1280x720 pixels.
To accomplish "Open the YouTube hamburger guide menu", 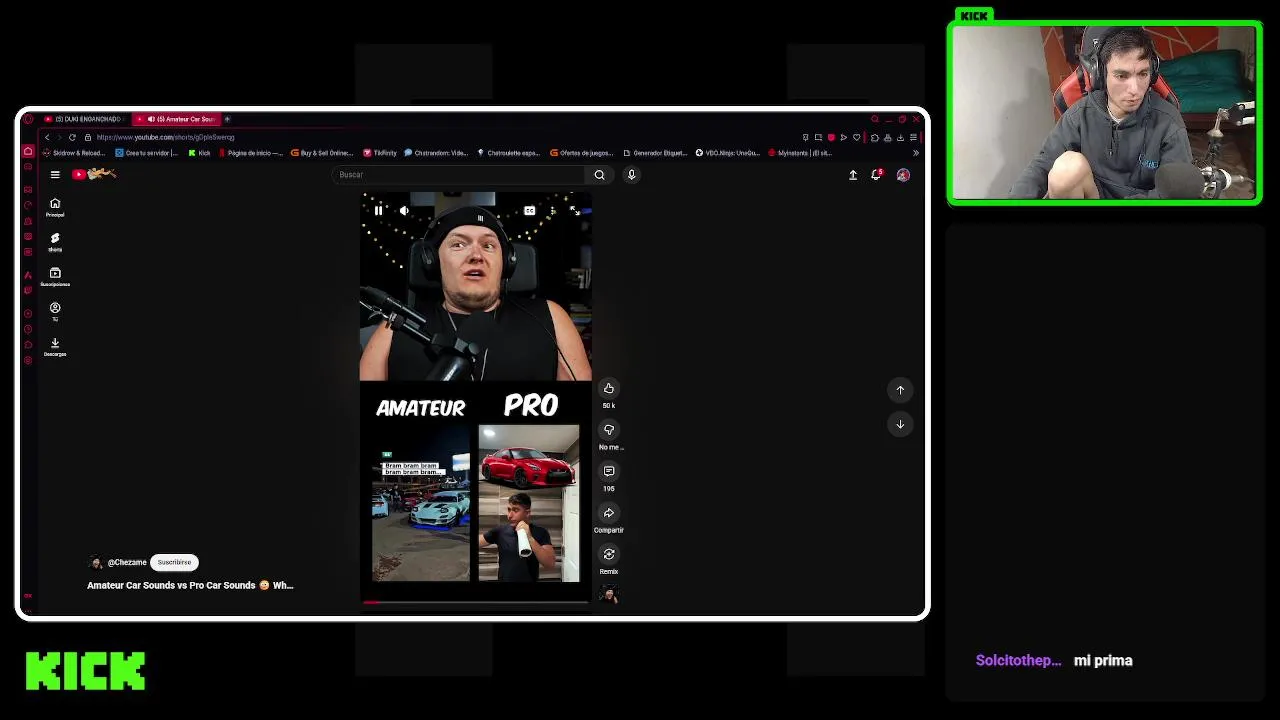I will click(x=55, y=174).
